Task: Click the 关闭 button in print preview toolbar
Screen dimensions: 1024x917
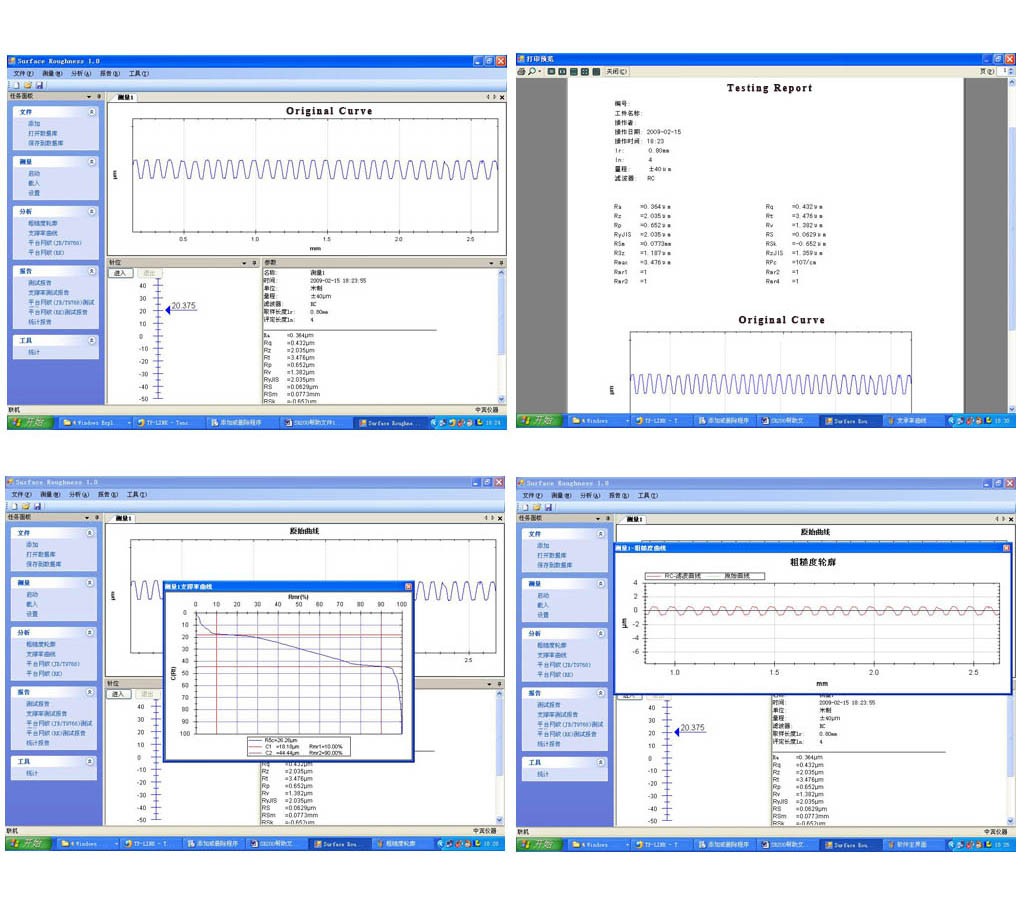Action: (616, 72)
